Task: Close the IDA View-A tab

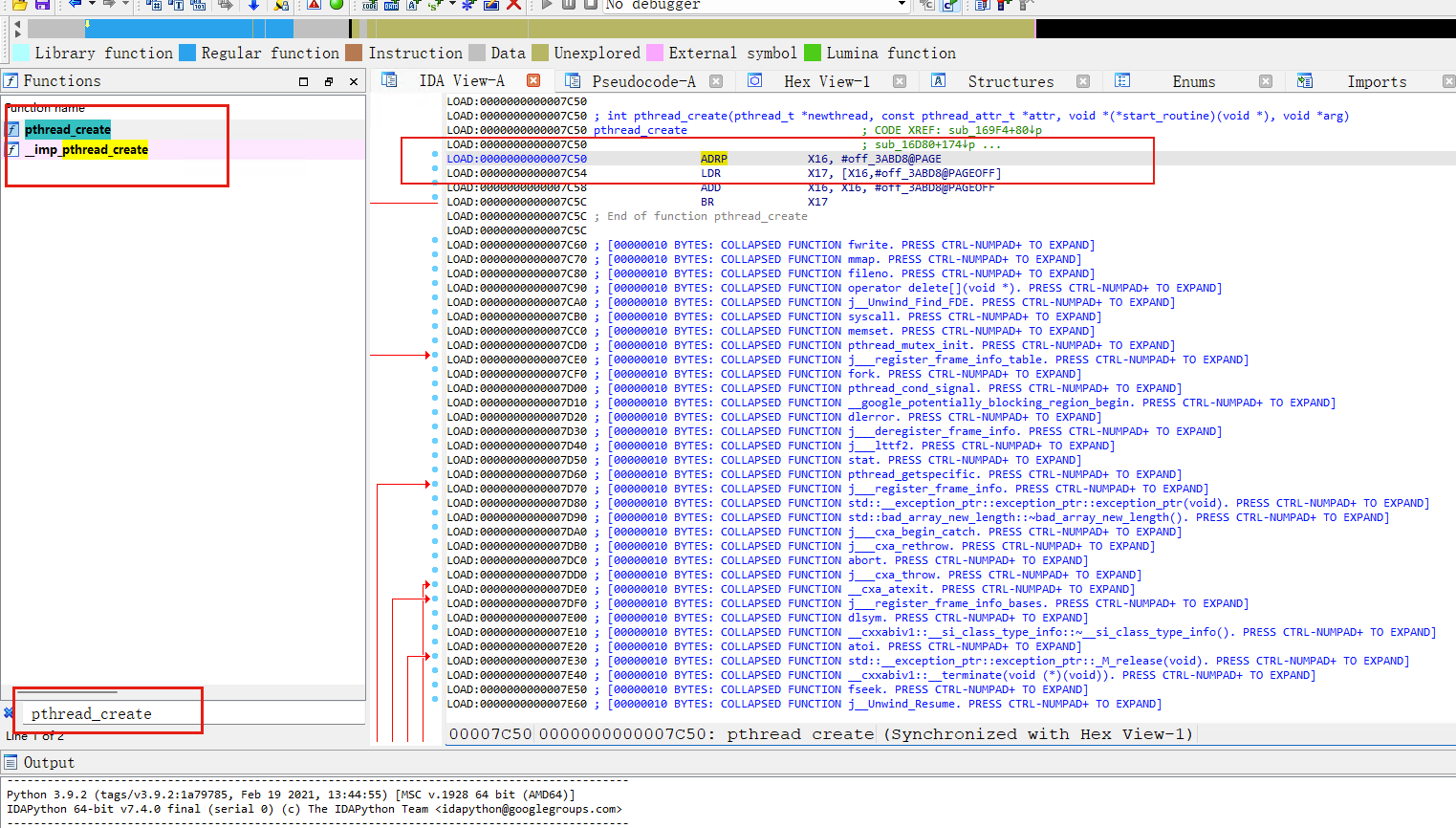Action: [533, 81]
